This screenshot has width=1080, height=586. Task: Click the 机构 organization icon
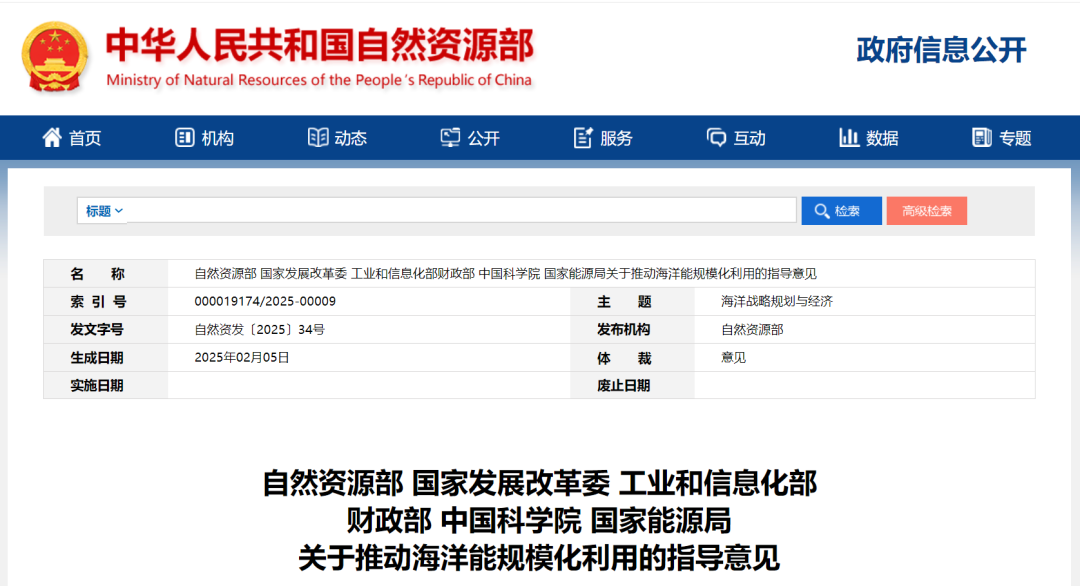[184, 137]
